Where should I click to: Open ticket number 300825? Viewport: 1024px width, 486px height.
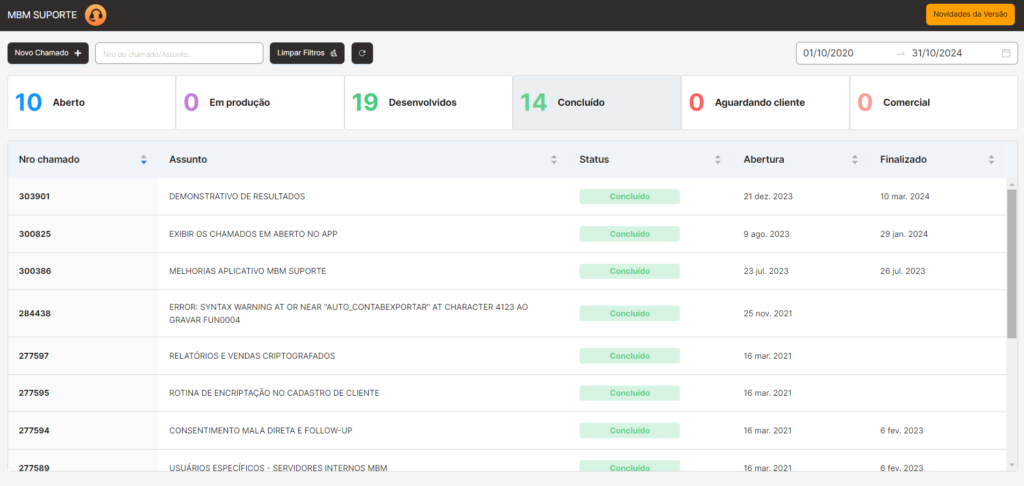point(34,234)
